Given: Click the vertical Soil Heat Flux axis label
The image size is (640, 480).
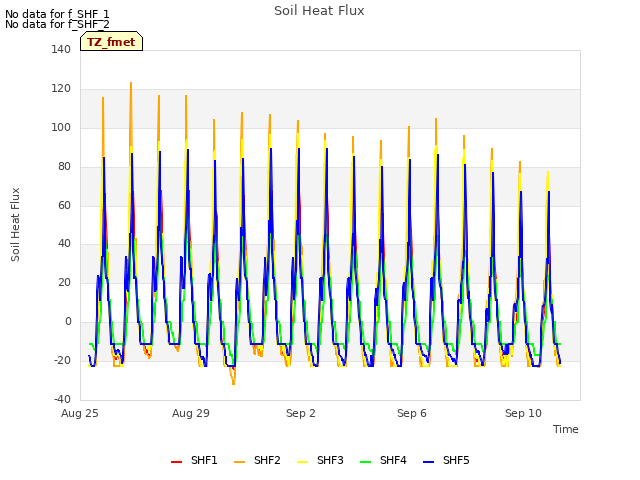Looking at the screenshot, I should tap(15, 224).
